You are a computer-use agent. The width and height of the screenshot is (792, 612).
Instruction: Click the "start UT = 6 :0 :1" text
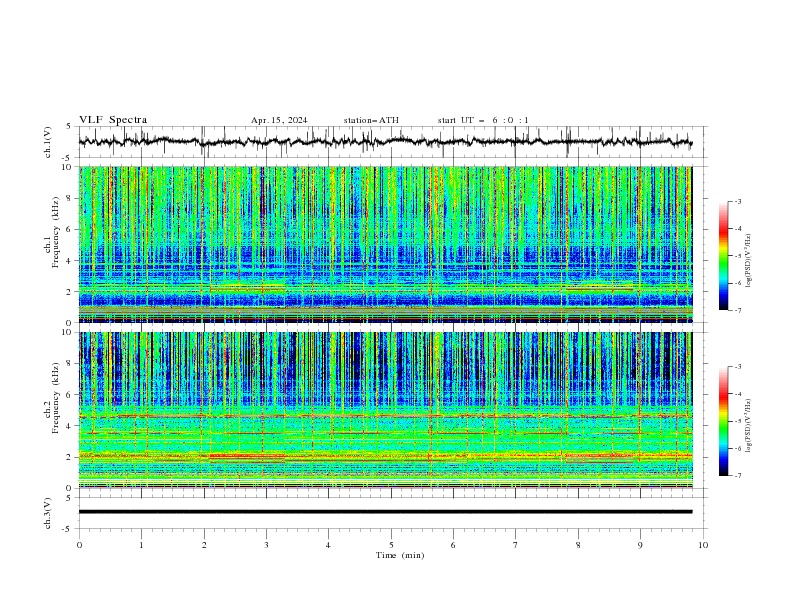[483, 120]
